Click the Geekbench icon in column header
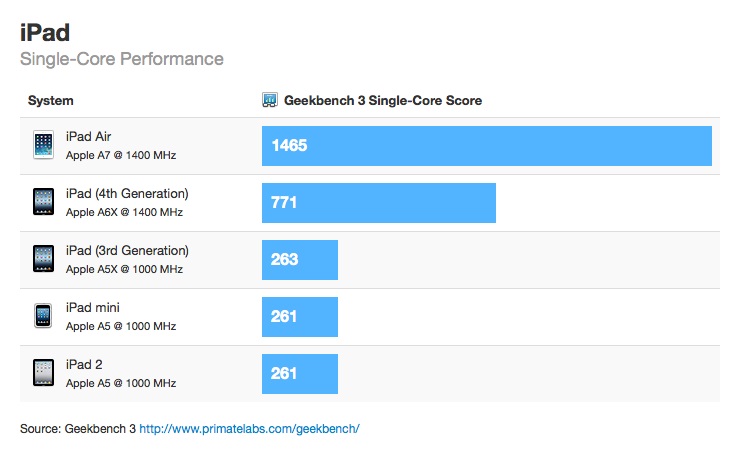Screen dimensions: 740x467 point(270,100)
